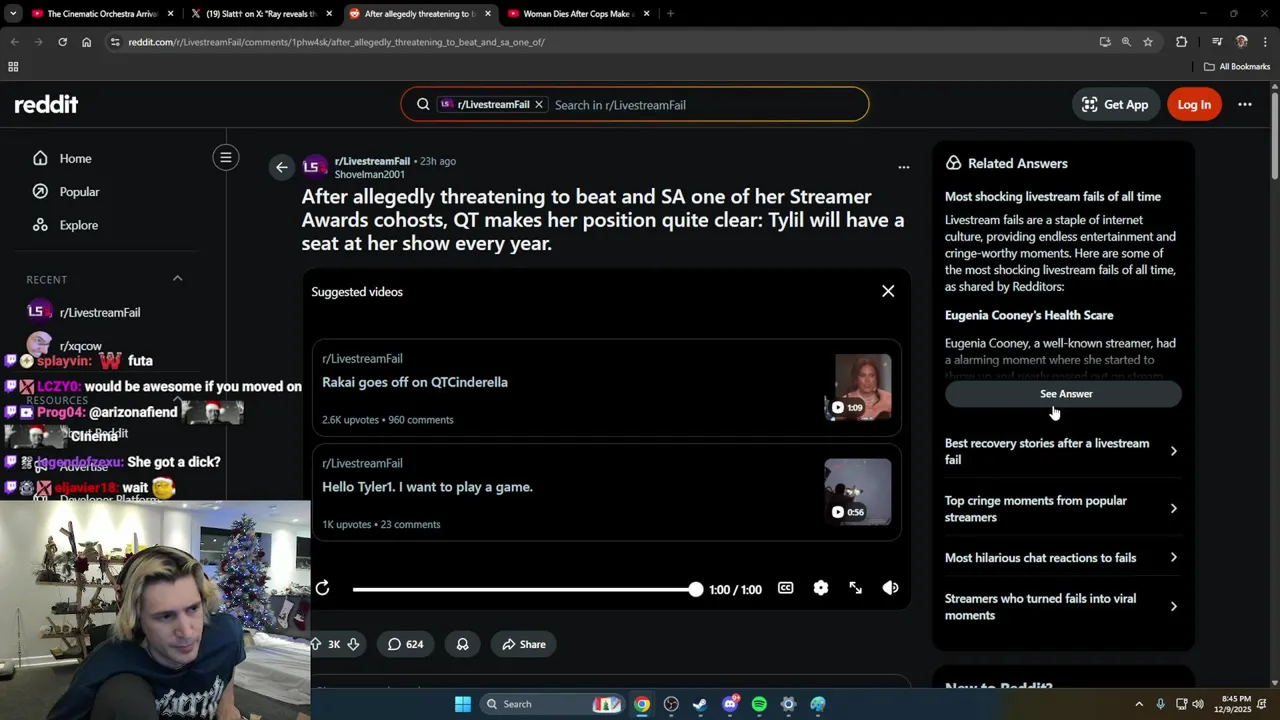
Task: Give award to the post
Action: (x=462, y=644)
